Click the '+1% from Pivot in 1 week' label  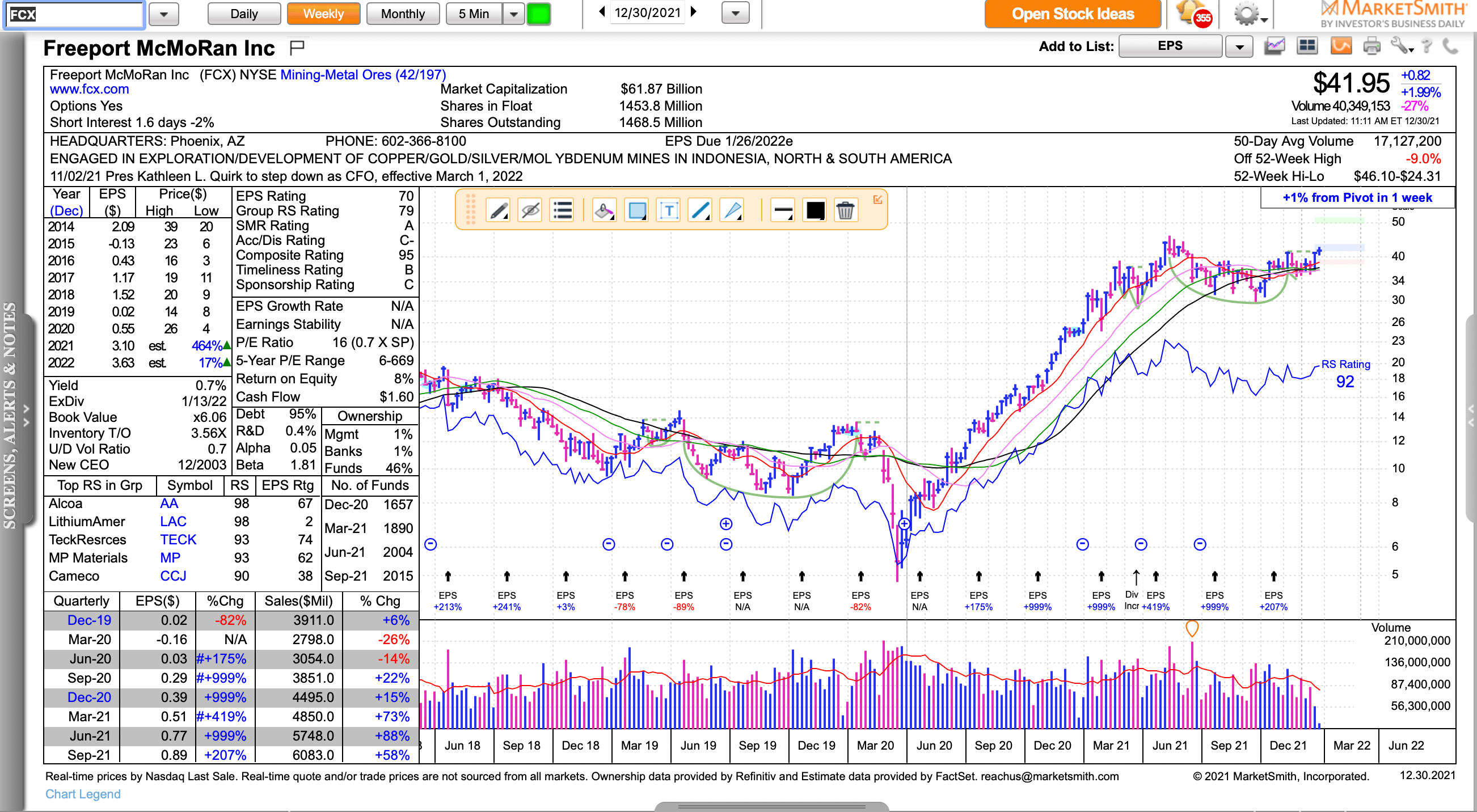[1357, 198]
